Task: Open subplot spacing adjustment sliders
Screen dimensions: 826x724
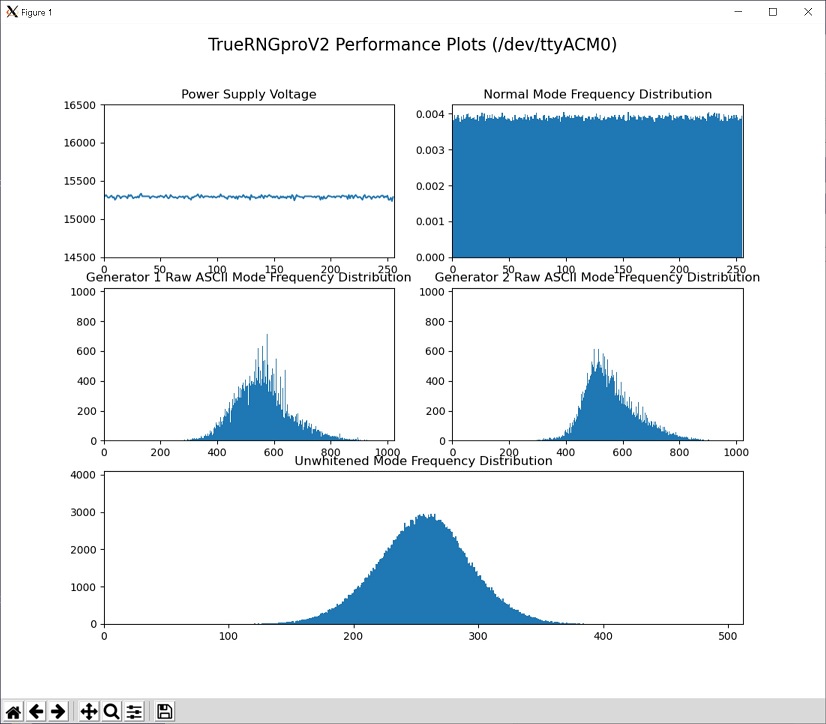Action: (135, 711)
